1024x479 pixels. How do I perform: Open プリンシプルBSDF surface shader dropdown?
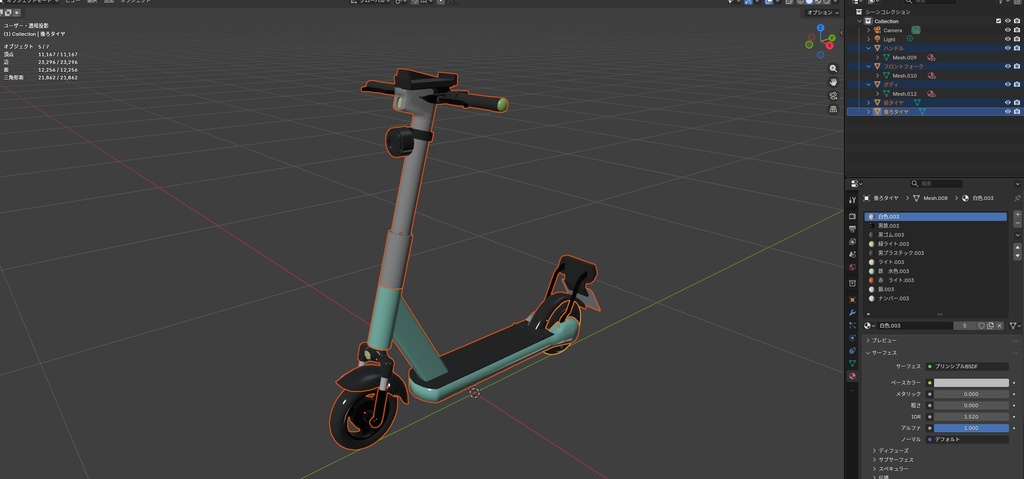pos(967,367)
